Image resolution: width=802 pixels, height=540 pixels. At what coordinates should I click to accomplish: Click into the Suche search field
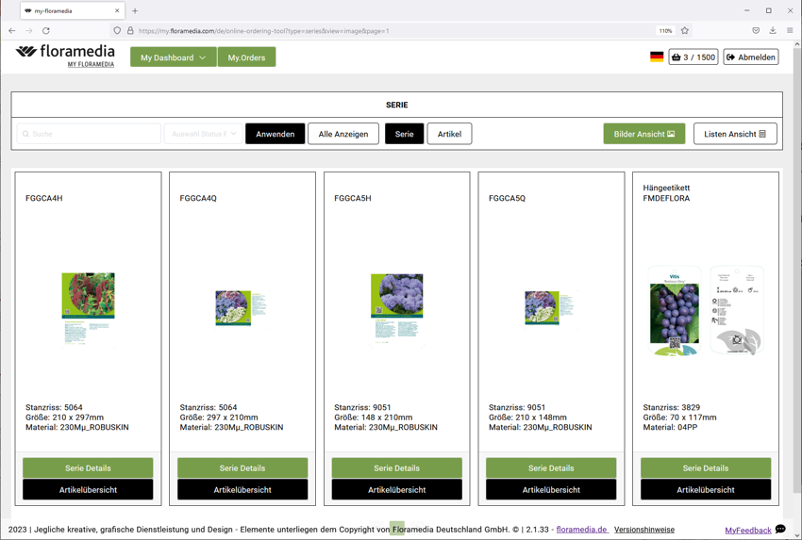coord(88,134)
